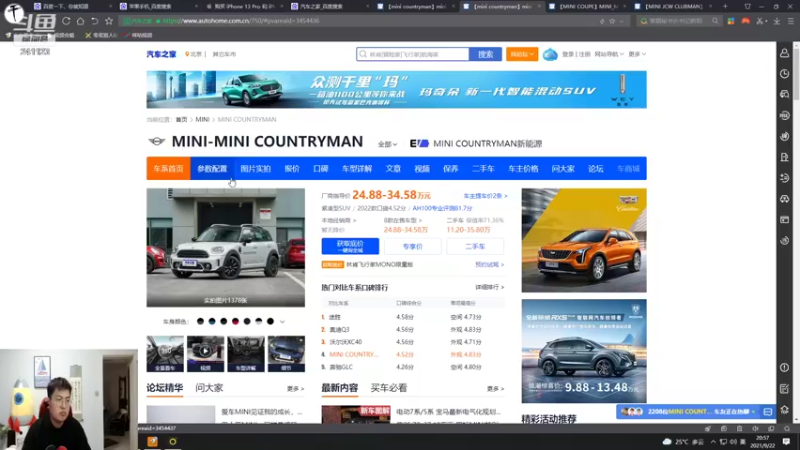
Task: Open the 详细排行 ranking link
Action: coord(489,287)
